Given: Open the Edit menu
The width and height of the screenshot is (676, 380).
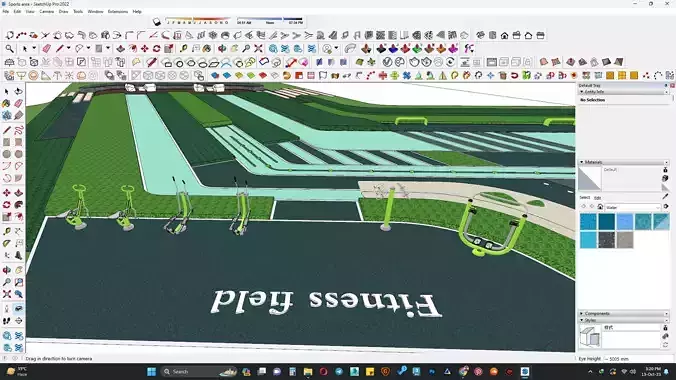Looking at the screenshot, I should [17, 12].
